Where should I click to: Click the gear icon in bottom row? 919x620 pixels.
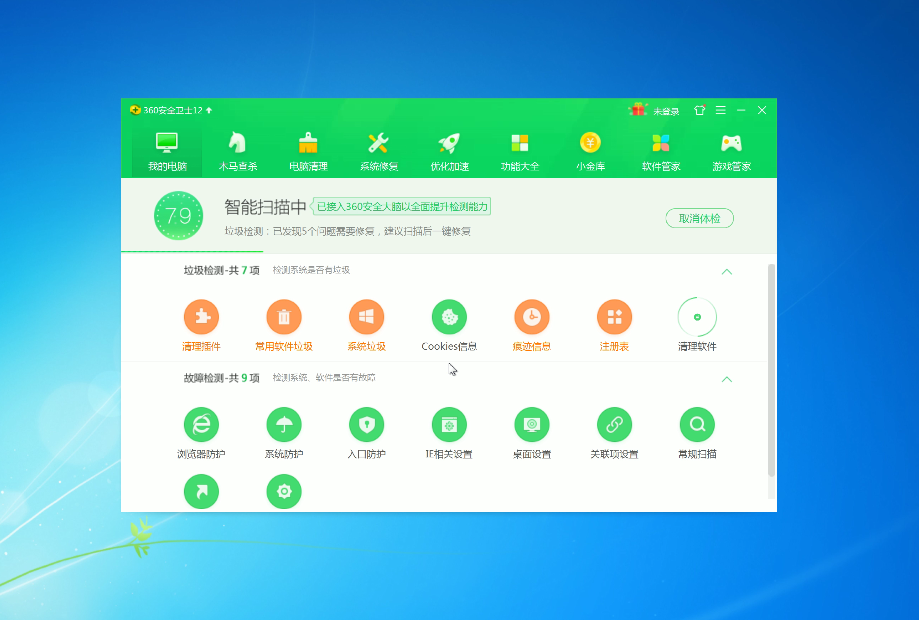pos(284,491)
